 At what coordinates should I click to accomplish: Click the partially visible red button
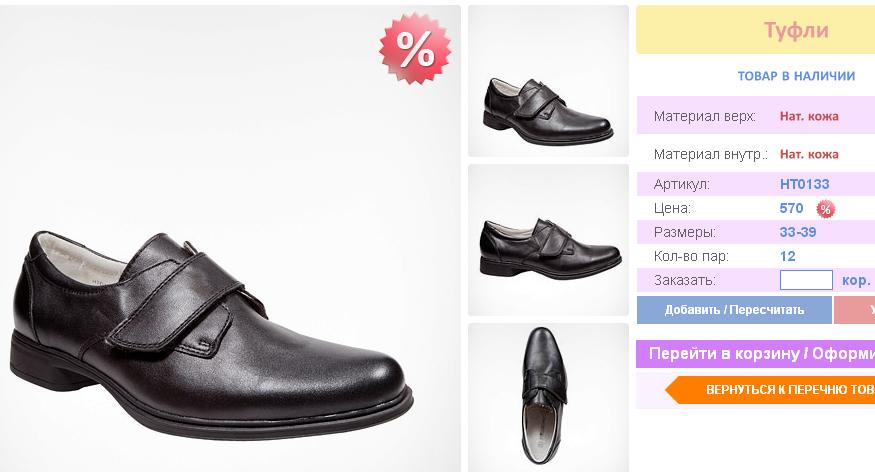855,310
